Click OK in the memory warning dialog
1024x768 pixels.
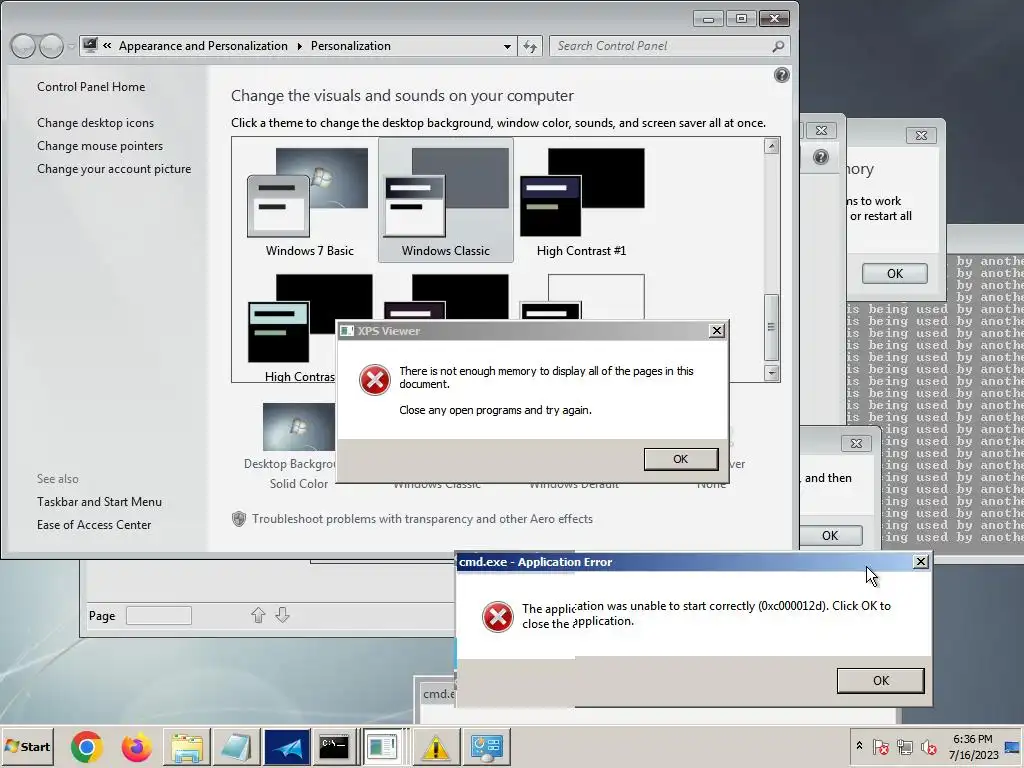895,274
